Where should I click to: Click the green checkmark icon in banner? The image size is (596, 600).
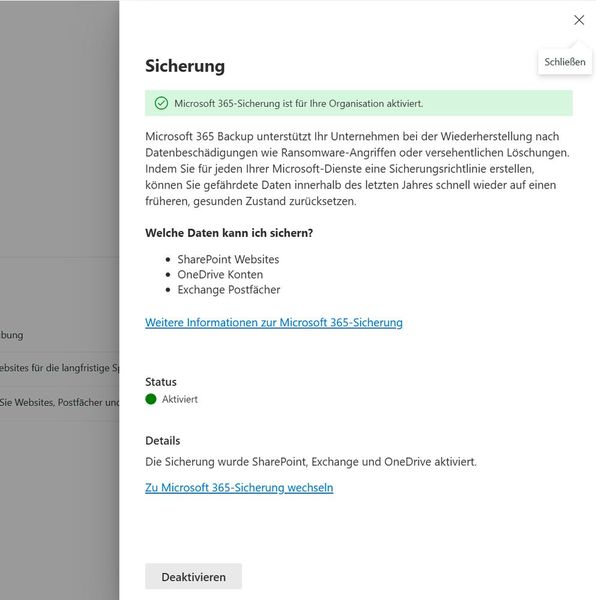[161, 103]
